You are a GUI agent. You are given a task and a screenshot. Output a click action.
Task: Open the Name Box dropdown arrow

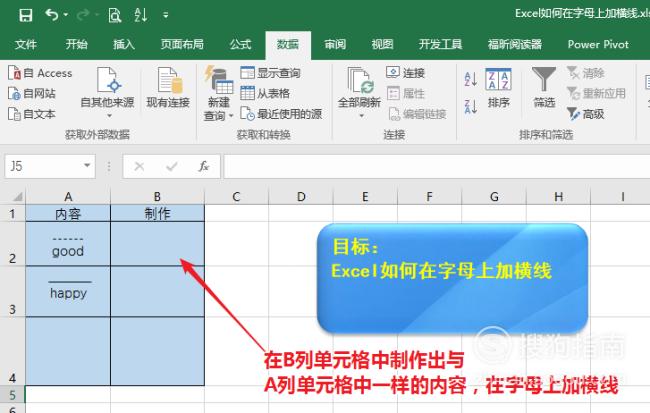87,166
